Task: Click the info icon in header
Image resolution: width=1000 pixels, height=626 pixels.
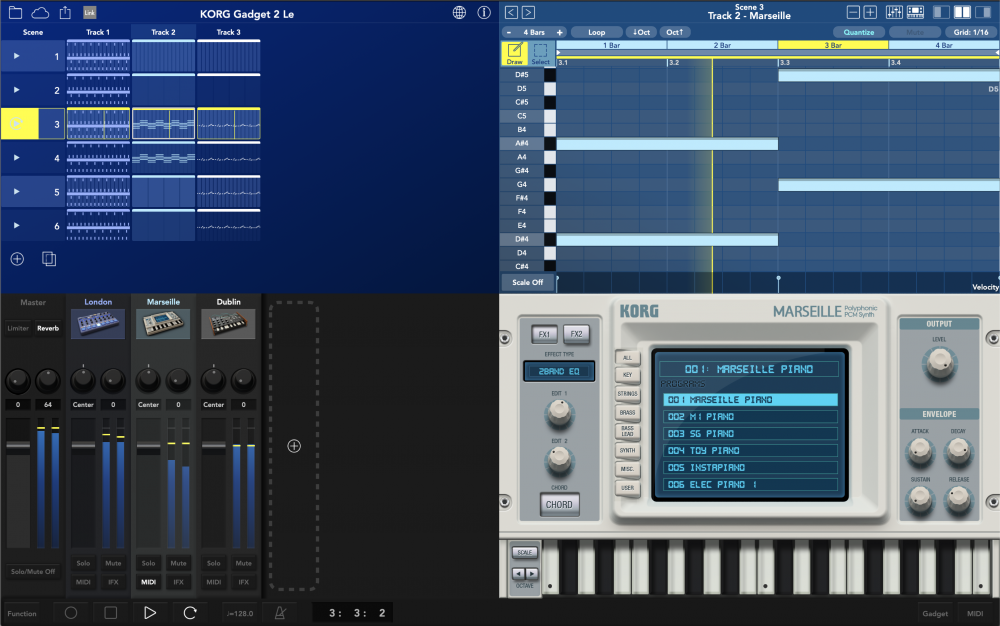Action: [484, 13]
